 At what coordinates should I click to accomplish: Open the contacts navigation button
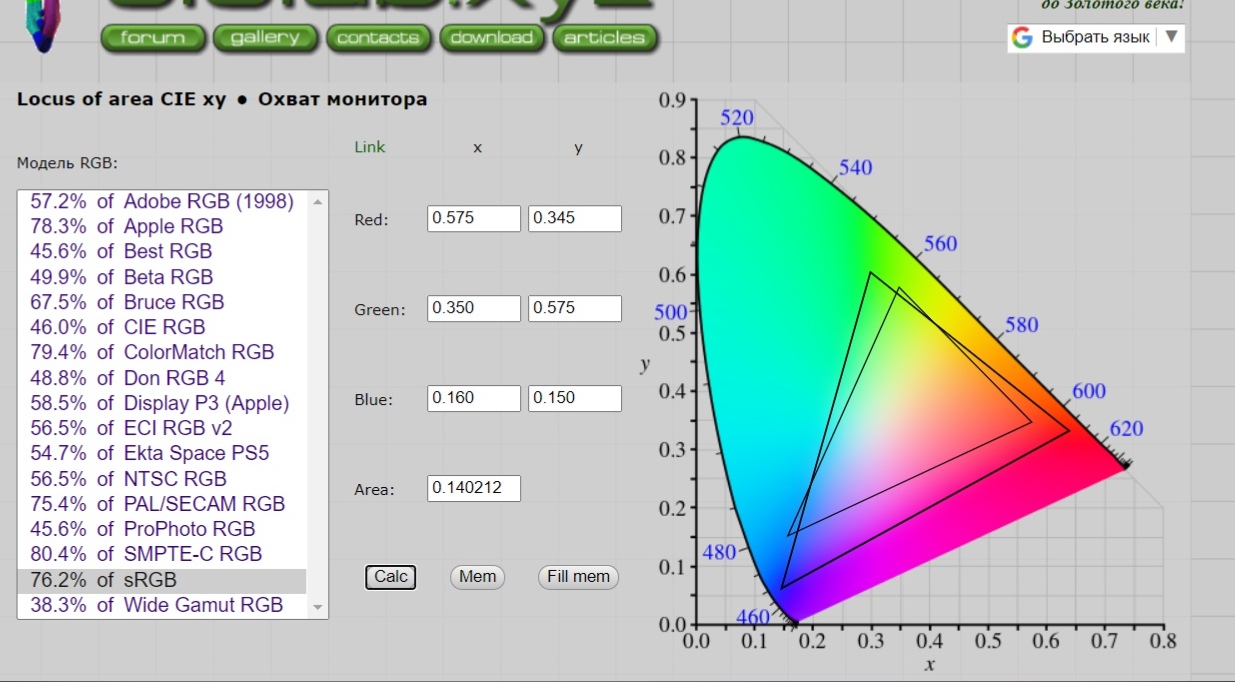point(378,38)
